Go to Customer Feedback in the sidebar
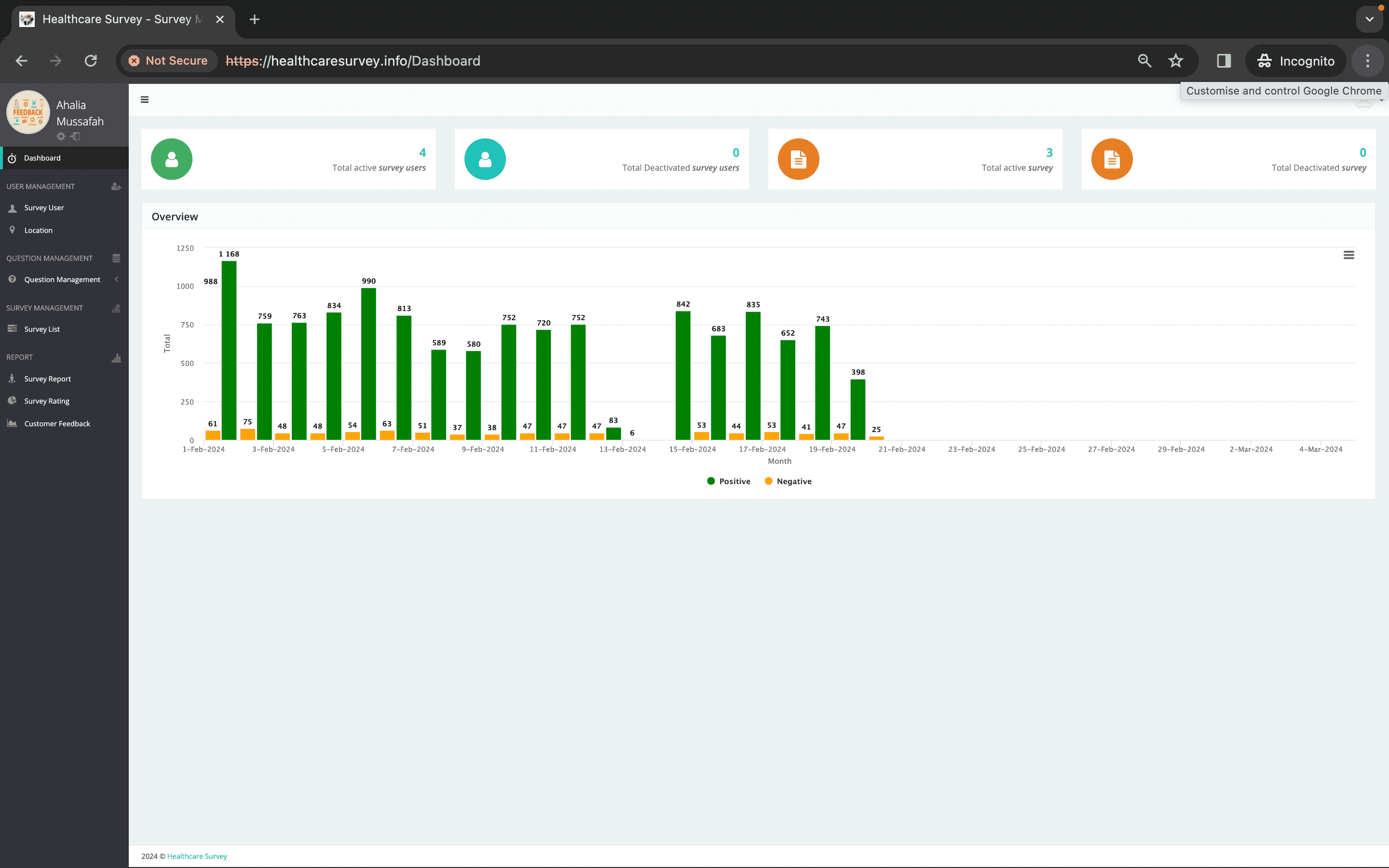 click(x=57, y=424)
